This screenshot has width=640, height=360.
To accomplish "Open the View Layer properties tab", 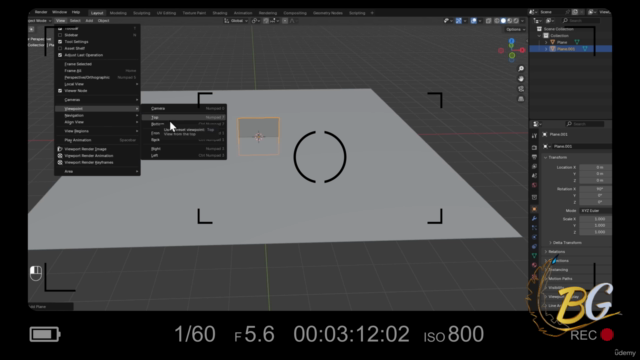I will click(534, 167).
